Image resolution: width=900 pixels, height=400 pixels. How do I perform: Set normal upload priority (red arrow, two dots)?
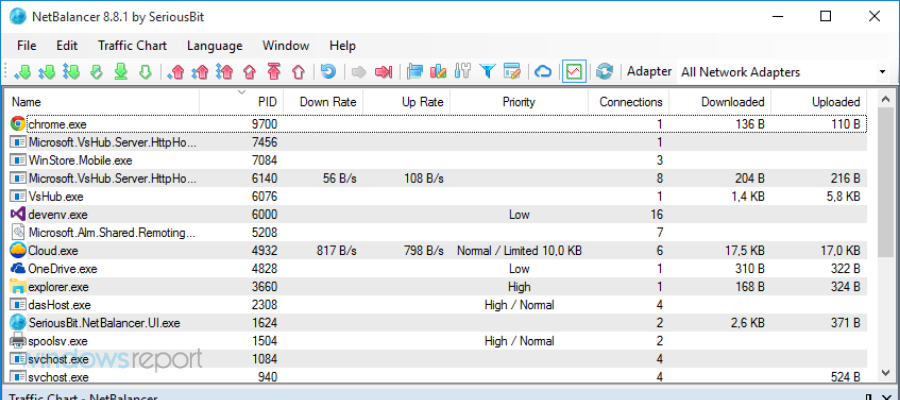[200, 72]
